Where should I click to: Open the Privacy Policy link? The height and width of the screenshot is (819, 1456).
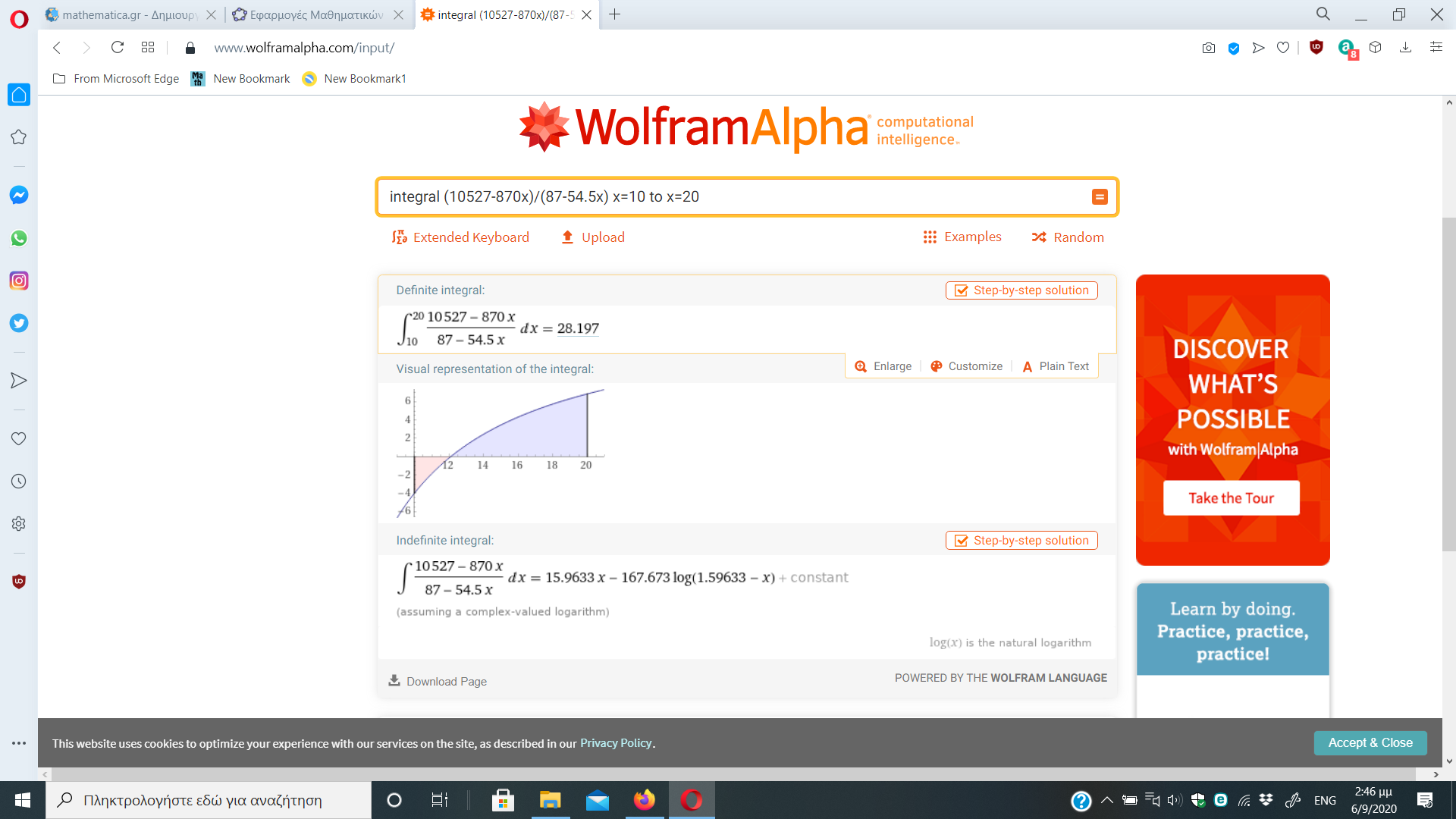pos(616,743)
